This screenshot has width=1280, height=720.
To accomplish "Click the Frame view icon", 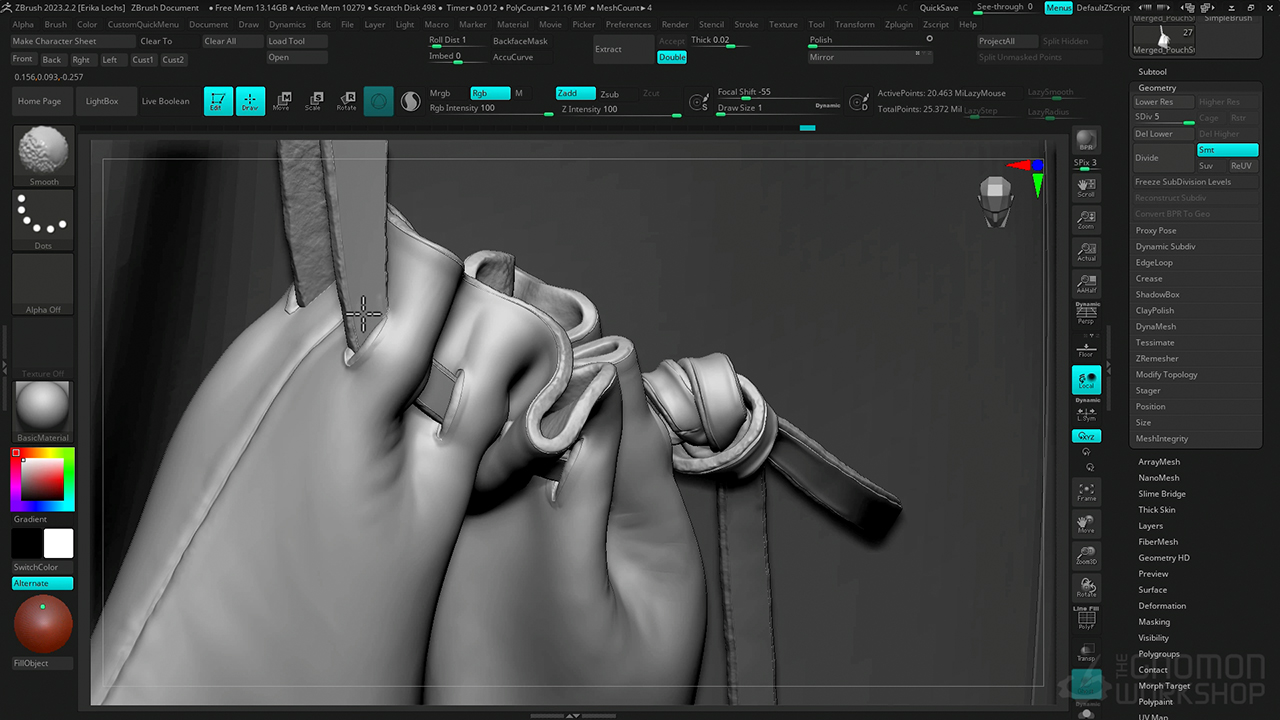I will [x=1086, y=491].
